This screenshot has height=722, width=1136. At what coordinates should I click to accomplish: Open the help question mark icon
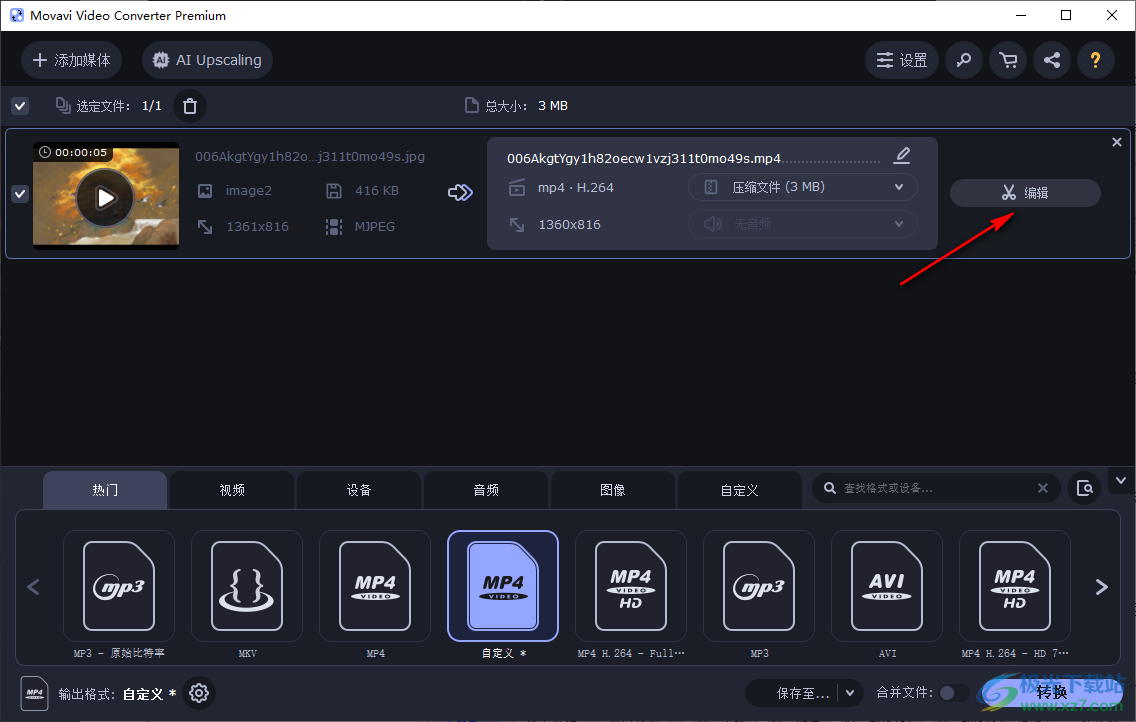coord(1095,60)
